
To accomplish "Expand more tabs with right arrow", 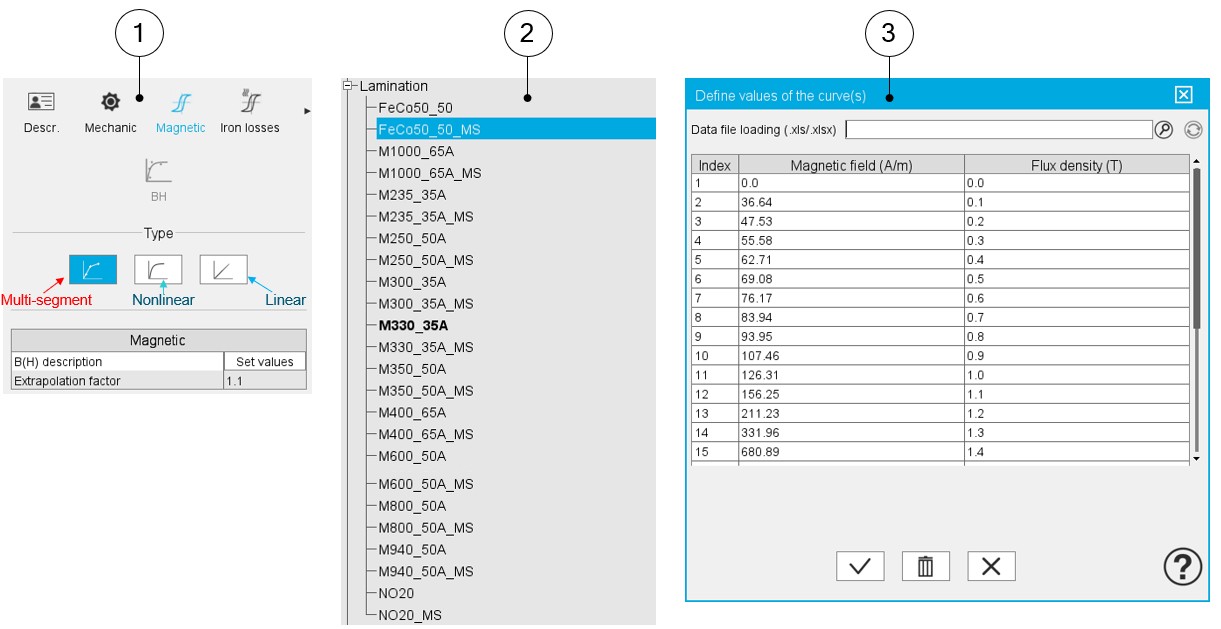I will point(307,111).
